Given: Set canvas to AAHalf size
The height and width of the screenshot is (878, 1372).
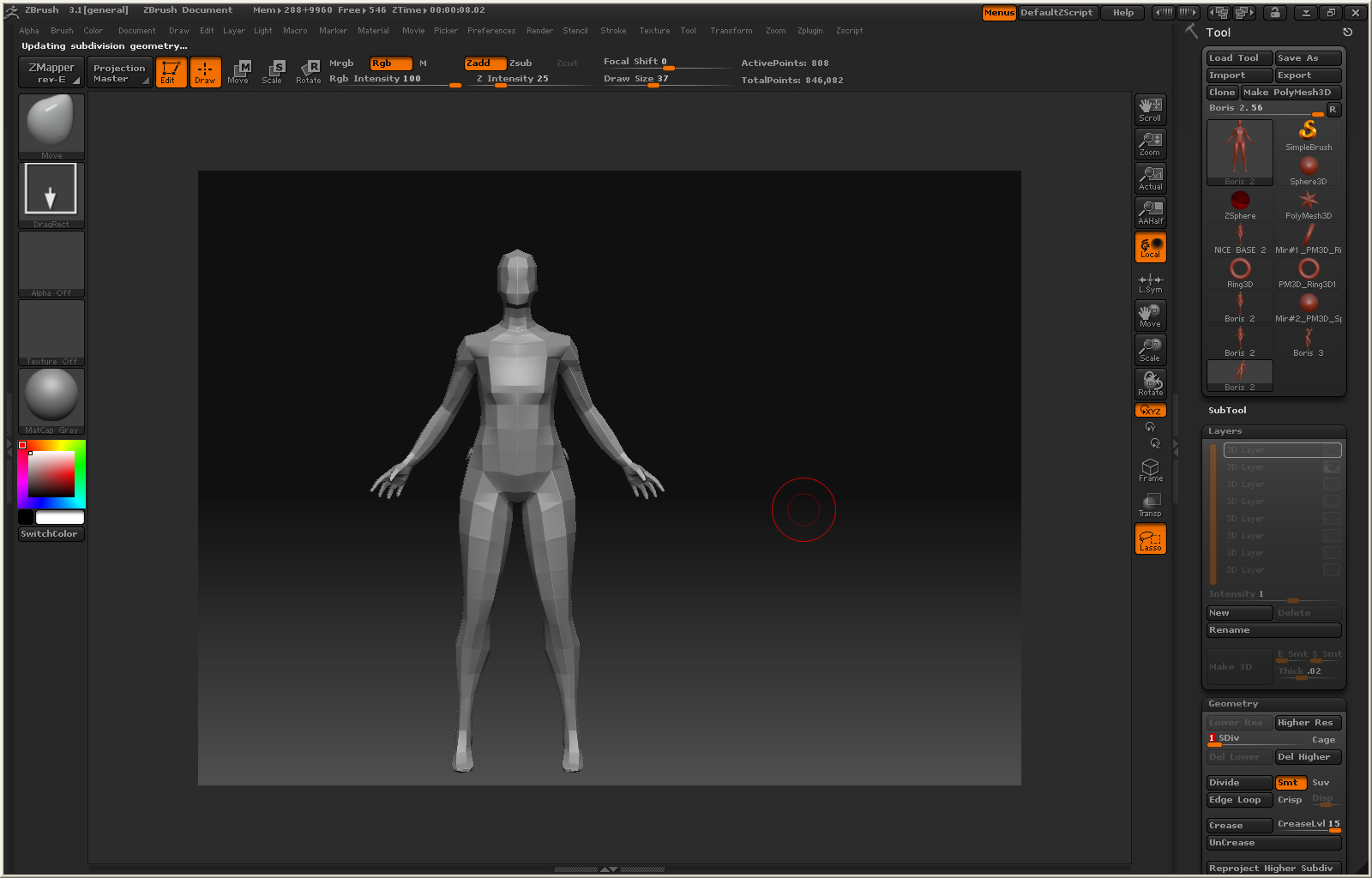Looking at the screenshot, I should point(1151,213).
